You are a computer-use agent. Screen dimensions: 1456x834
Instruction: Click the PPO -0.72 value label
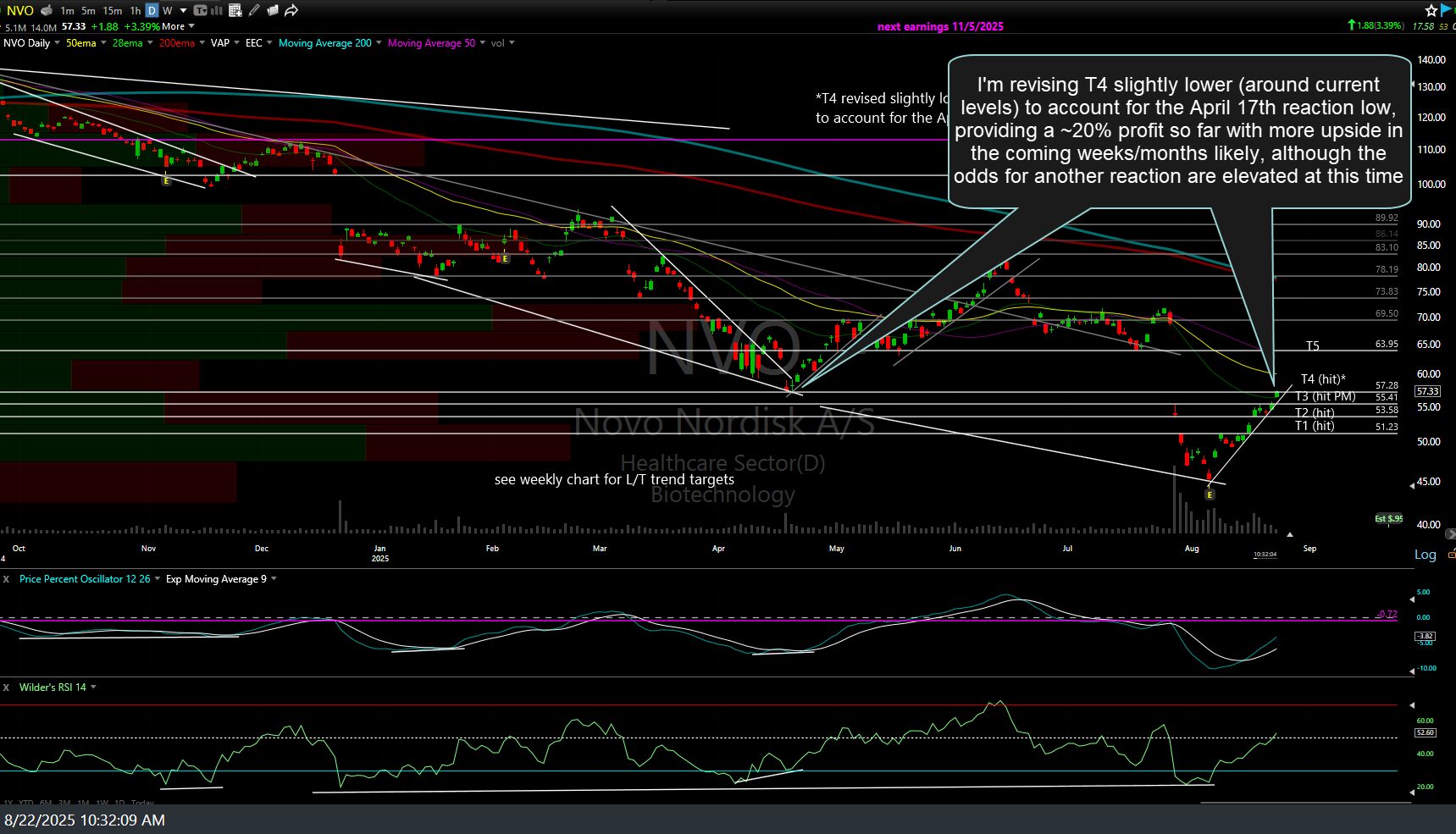click(x=1387, y=614)
